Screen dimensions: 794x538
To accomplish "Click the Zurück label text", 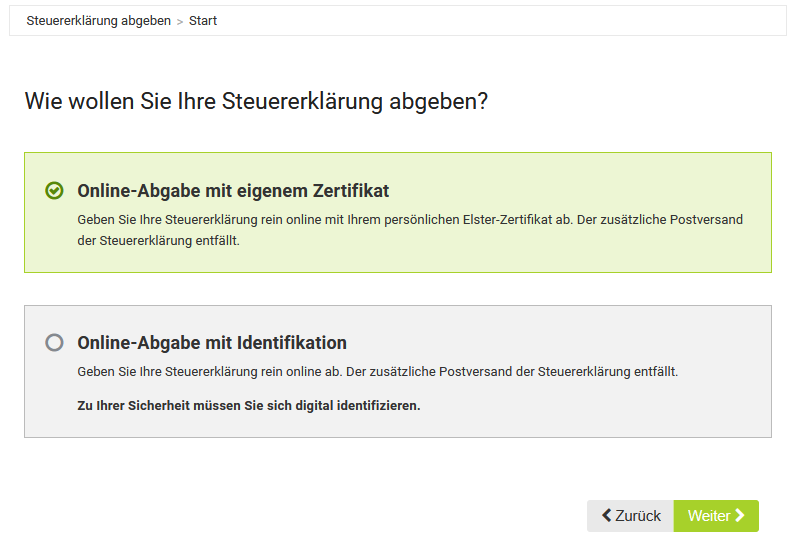I will (638, 516).
